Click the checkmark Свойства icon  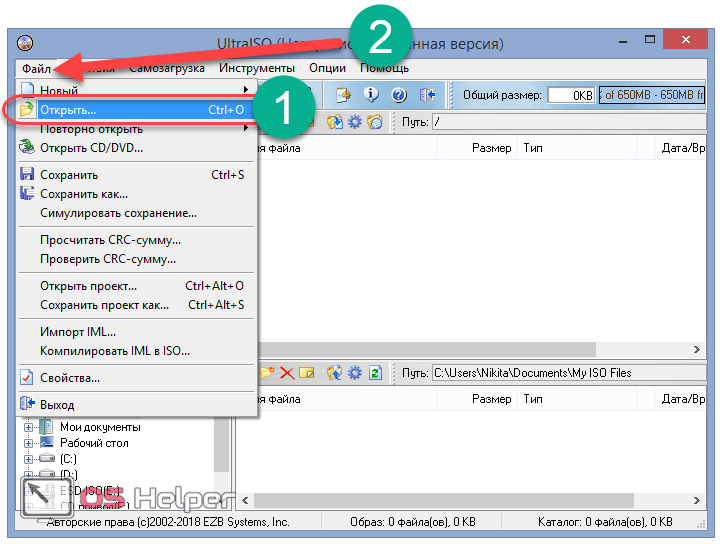point(27,378)
